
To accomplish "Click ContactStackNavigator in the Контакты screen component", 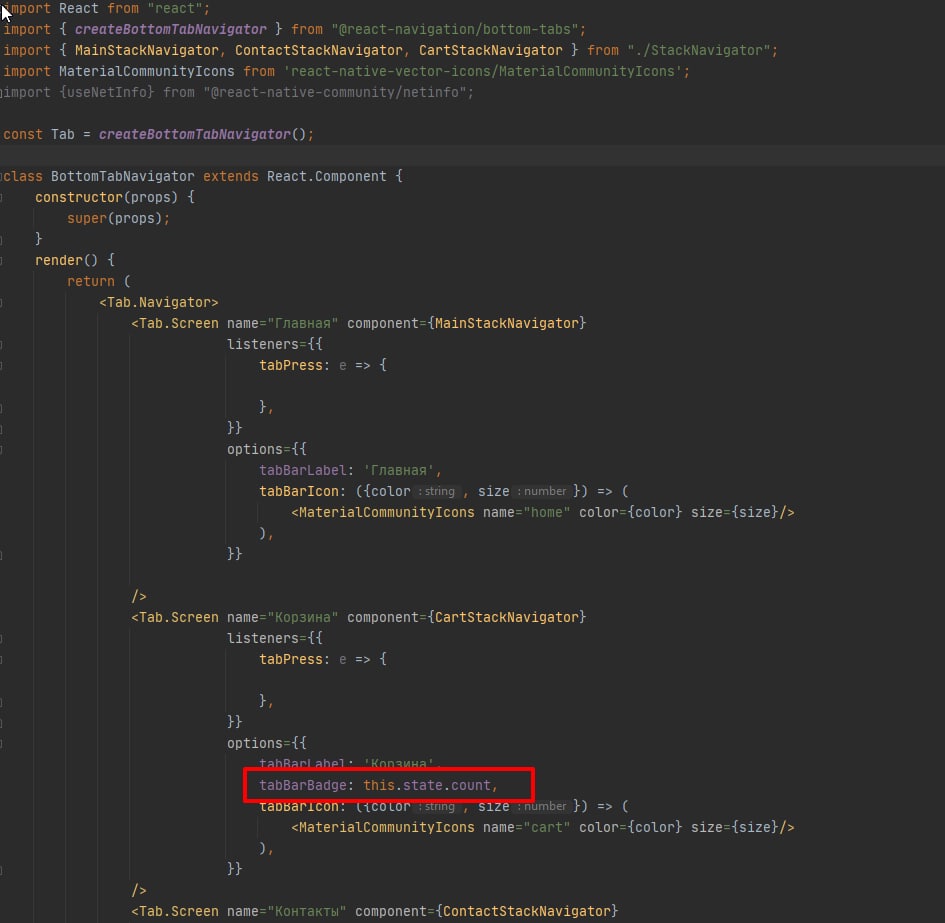I will [526, 911].
